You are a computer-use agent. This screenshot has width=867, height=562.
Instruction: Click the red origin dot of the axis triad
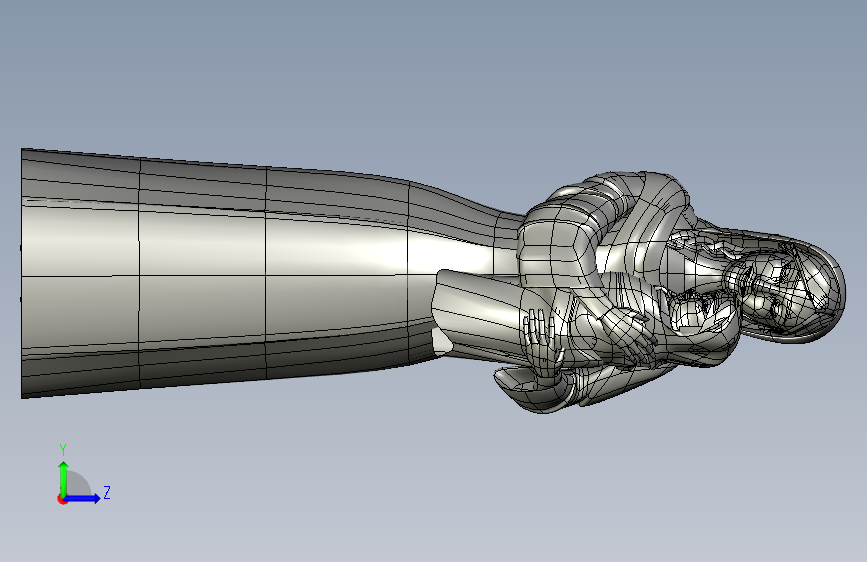click(62, 499)
